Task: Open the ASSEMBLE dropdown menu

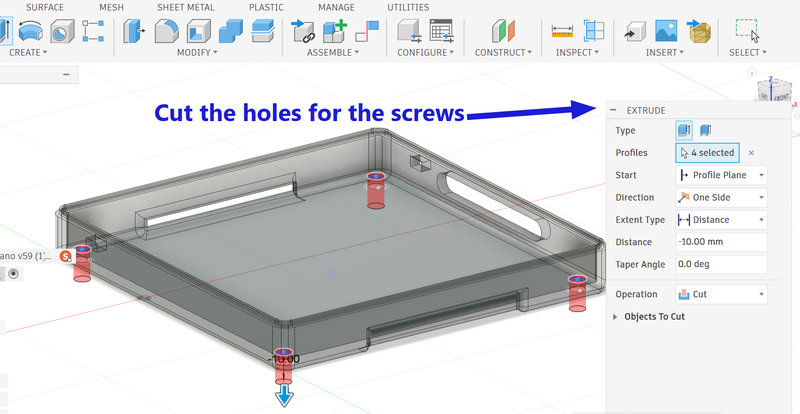Action: (x=333, y=52)
